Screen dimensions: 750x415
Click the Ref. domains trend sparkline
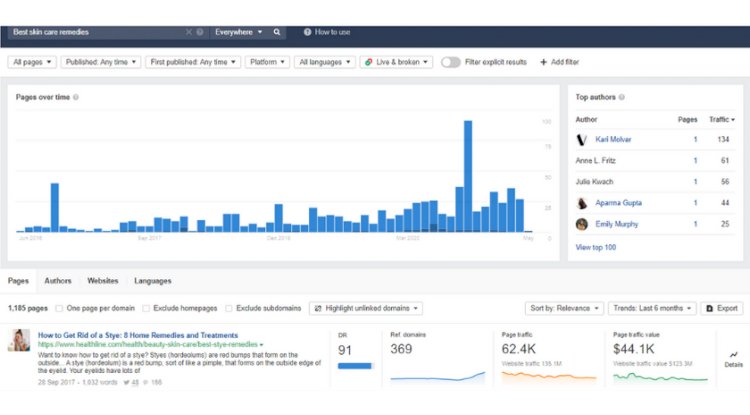(x=438, y=378)
